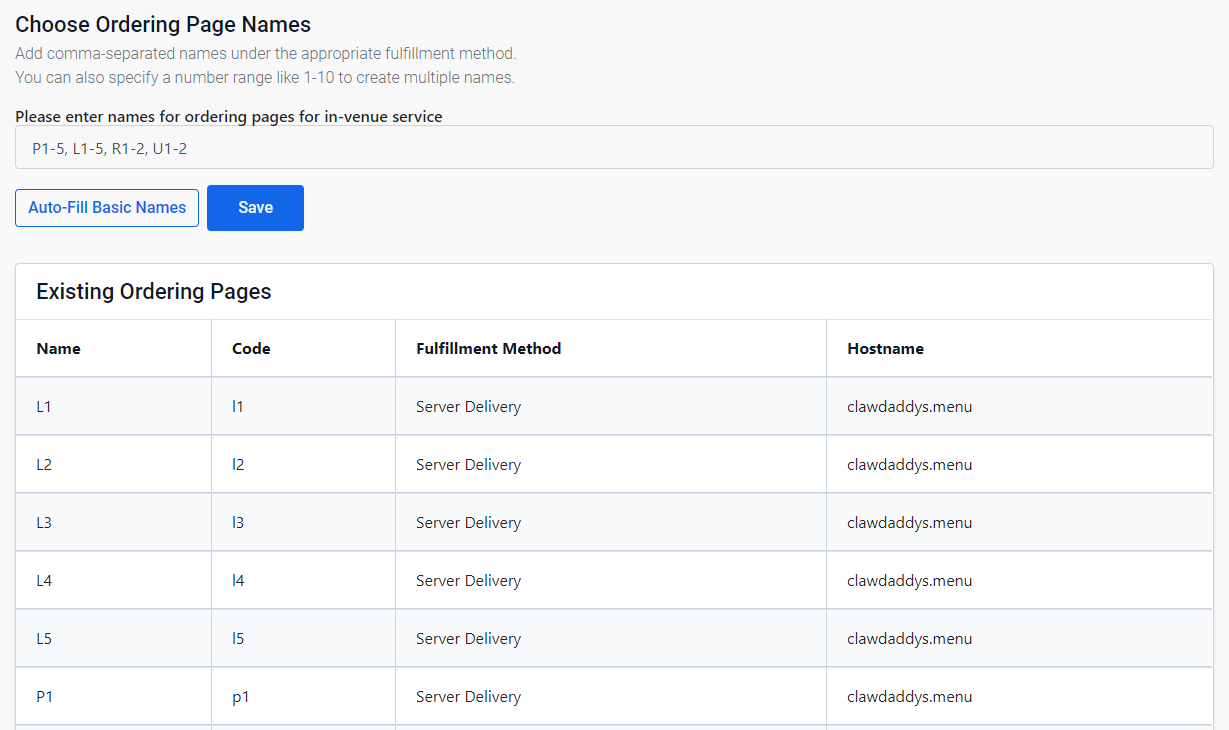Click the Fulfillment Method column header

489,348
